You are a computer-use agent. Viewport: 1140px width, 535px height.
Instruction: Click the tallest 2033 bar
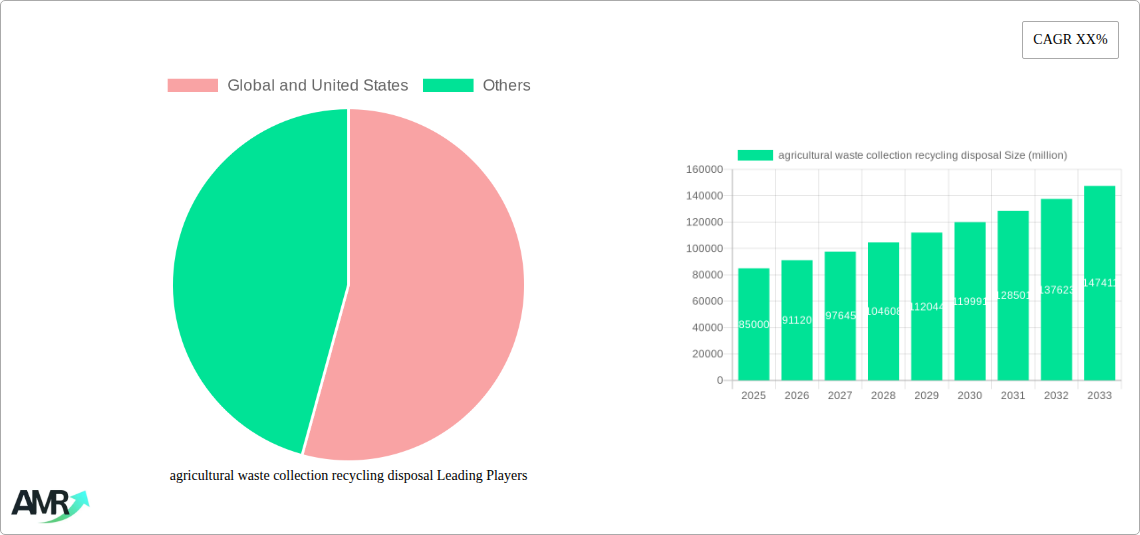click(1099, 283)
